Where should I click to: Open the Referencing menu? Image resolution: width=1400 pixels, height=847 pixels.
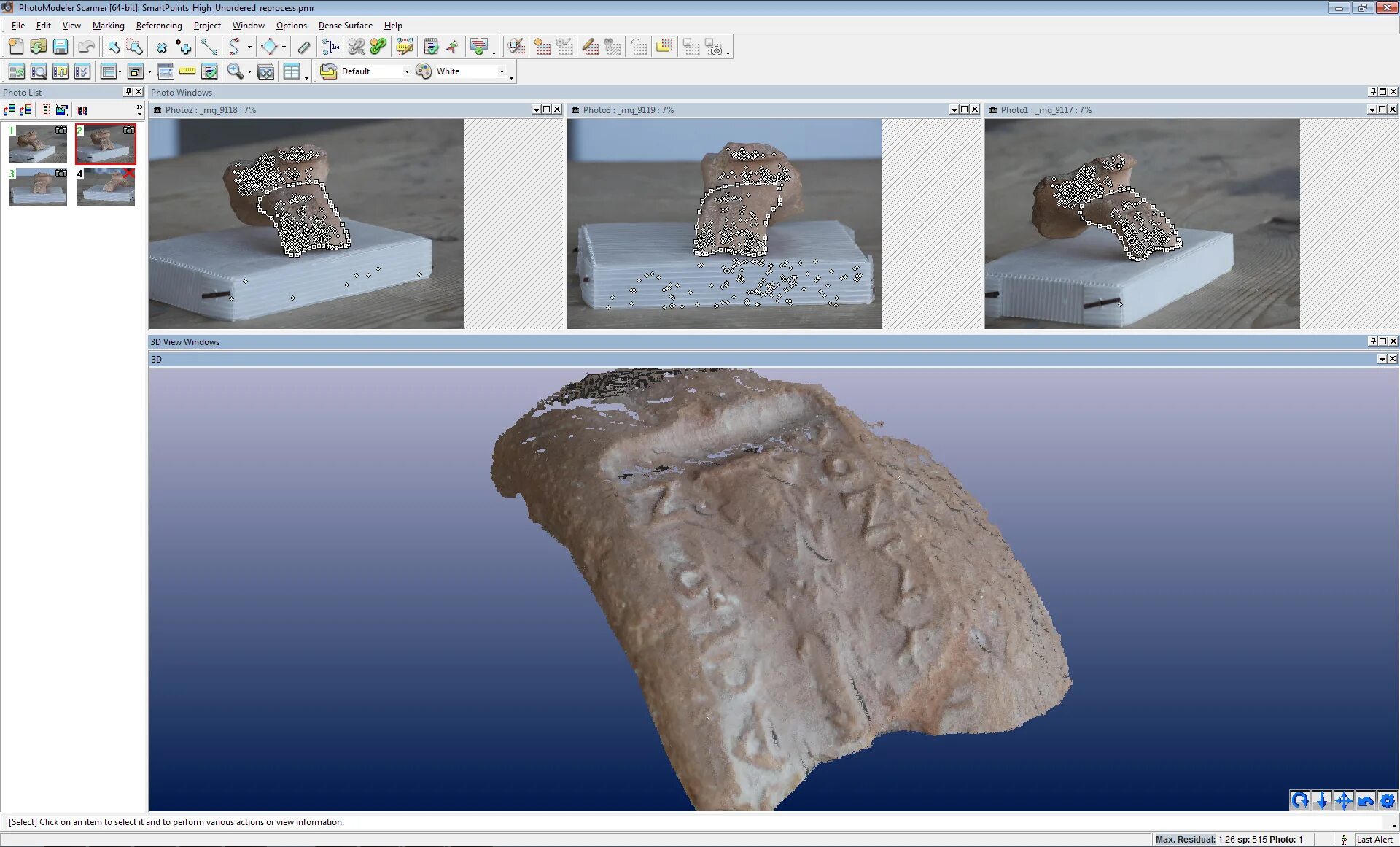(x=159, y=26)
